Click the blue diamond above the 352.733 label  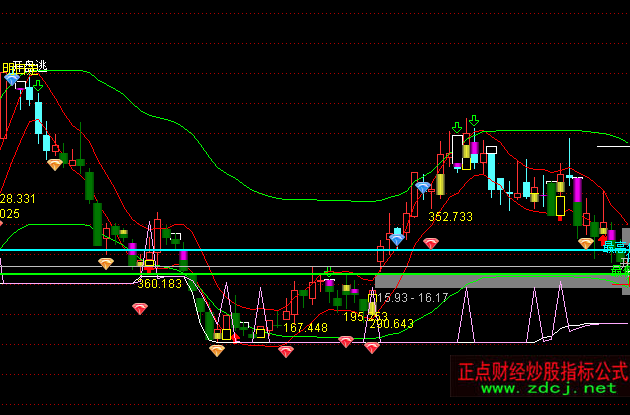[423, 187]
